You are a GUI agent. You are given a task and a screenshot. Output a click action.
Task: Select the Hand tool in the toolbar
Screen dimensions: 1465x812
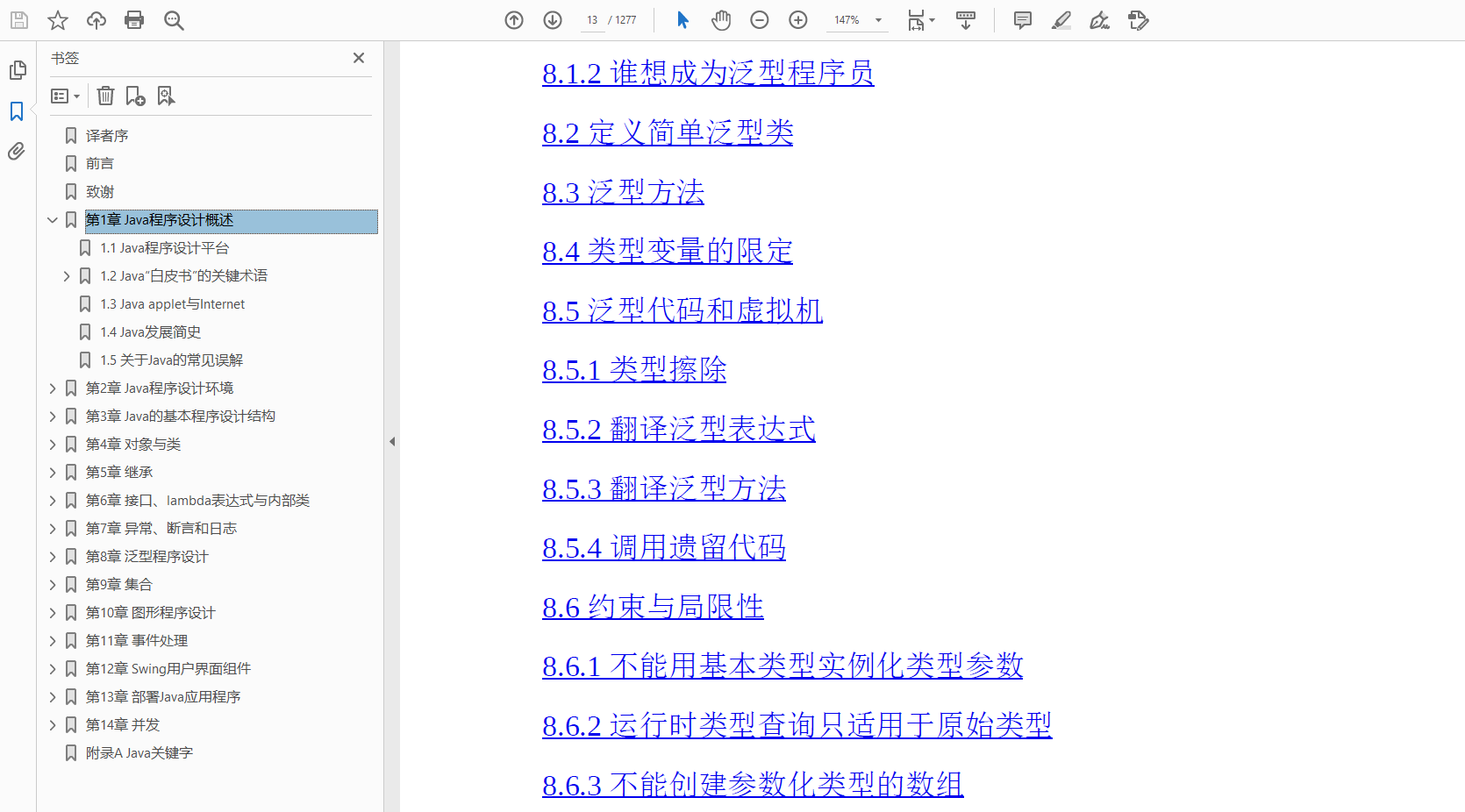[x=720, y=19]
